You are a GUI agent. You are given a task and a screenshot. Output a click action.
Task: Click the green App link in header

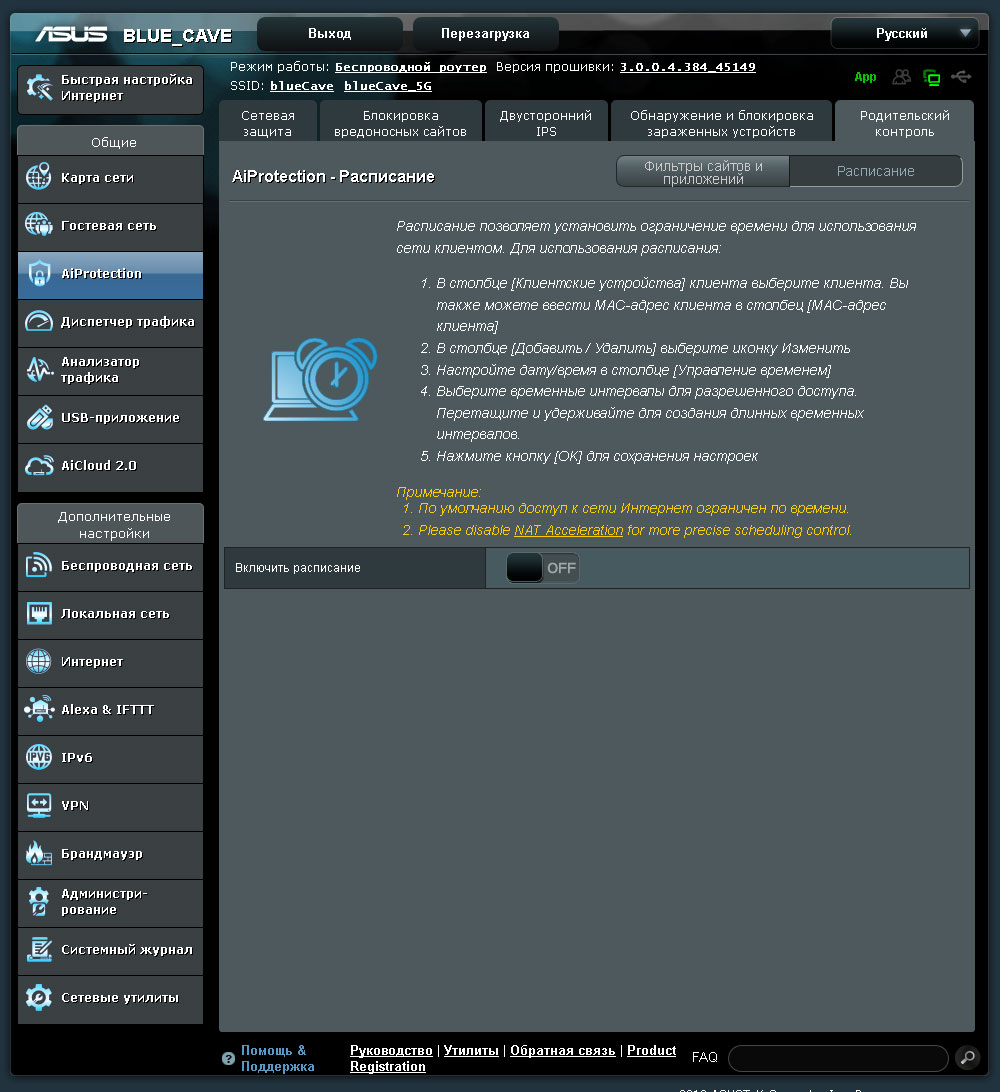[x=865, y=77]
